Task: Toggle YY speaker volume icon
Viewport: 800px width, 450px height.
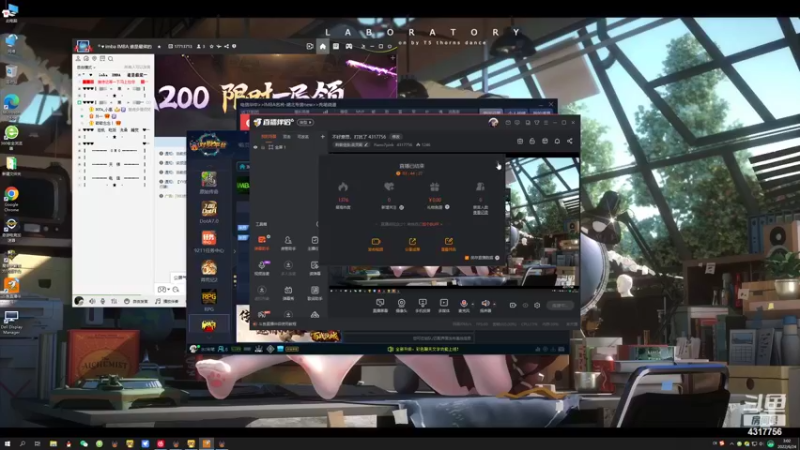Action: 92,302
